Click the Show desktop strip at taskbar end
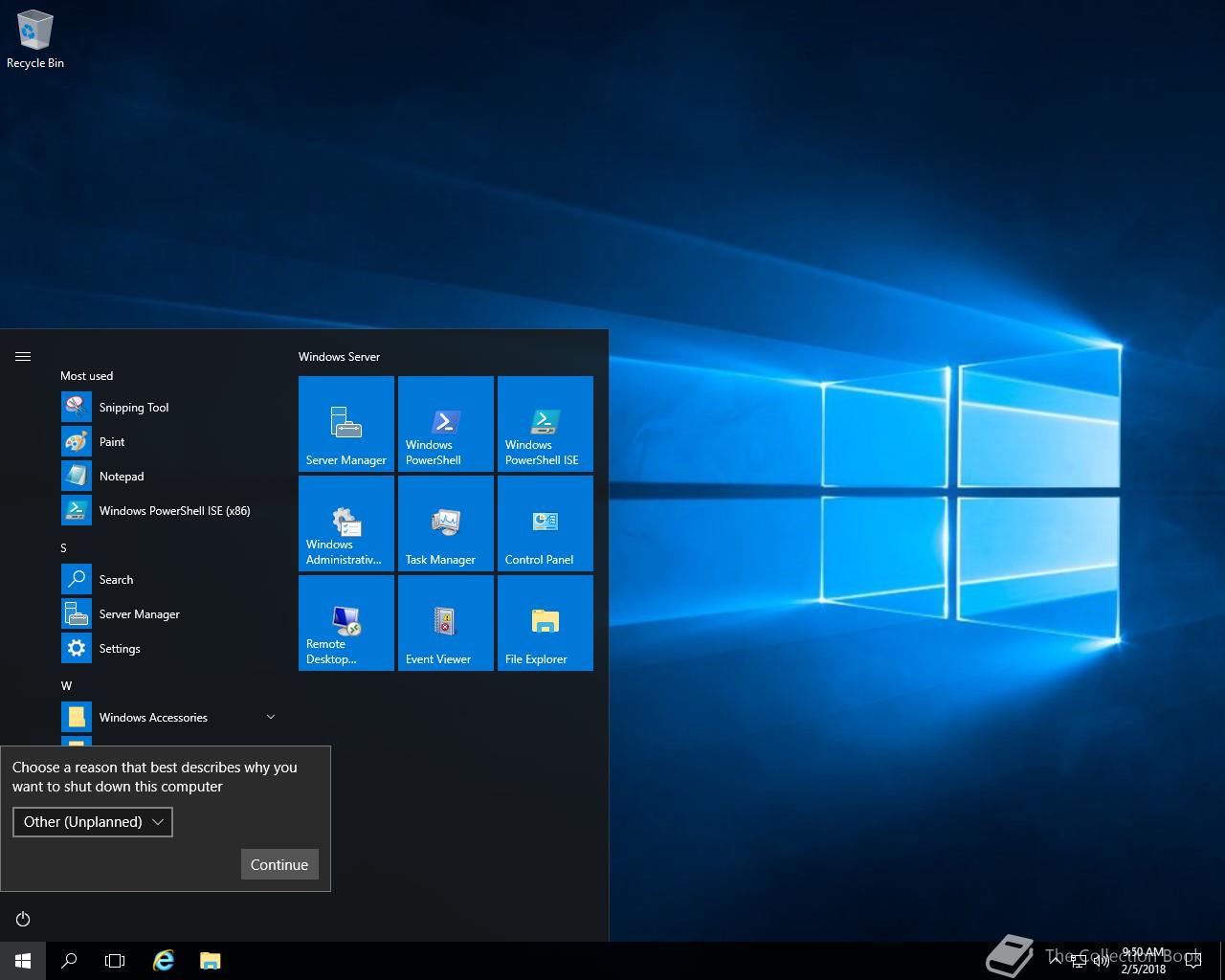1225x980 pixels. coord(1222,961)
